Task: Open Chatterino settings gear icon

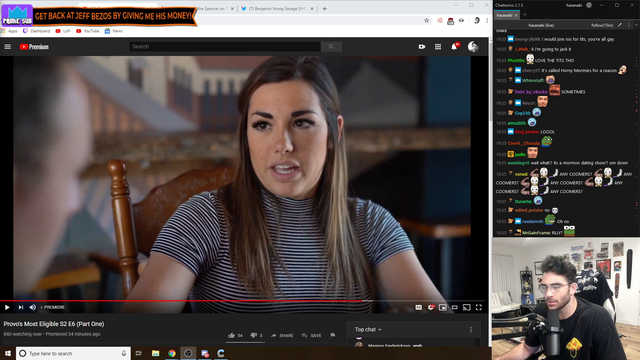Action: pyautogui.click(x=589, y=5)
